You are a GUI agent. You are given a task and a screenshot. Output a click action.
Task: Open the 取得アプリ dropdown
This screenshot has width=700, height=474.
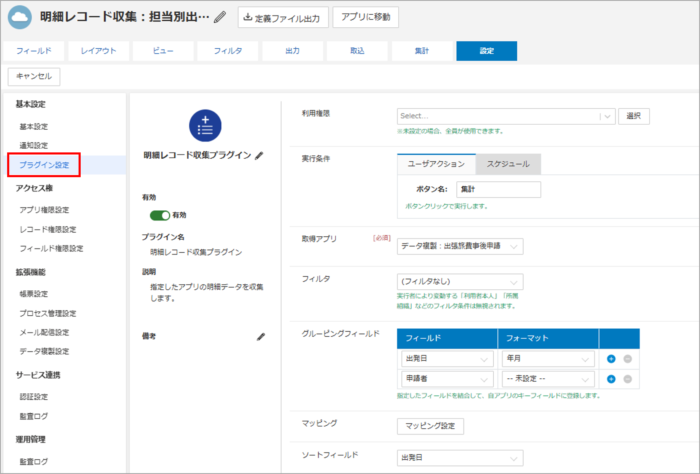[x=460, y=246]
